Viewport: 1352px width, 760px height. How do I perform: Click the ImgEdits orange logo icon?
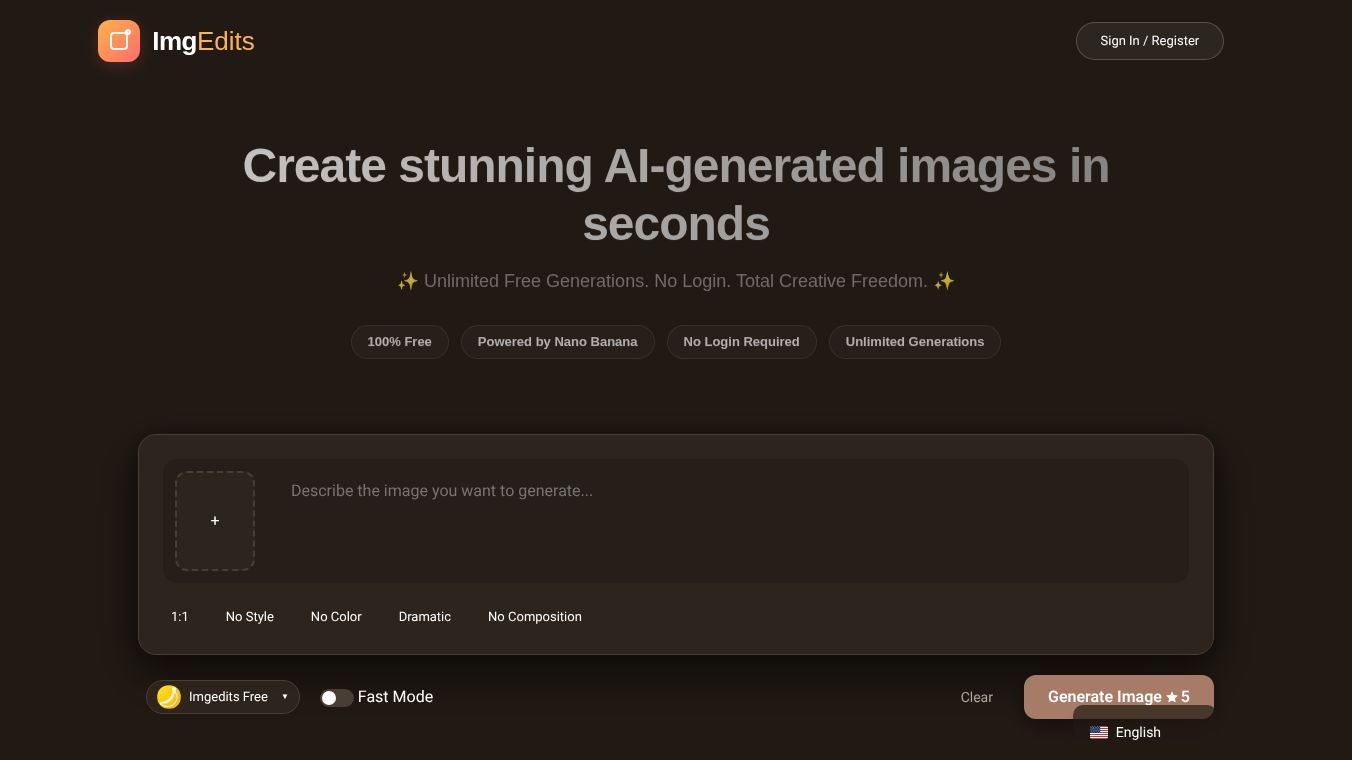tap(119, 41)
